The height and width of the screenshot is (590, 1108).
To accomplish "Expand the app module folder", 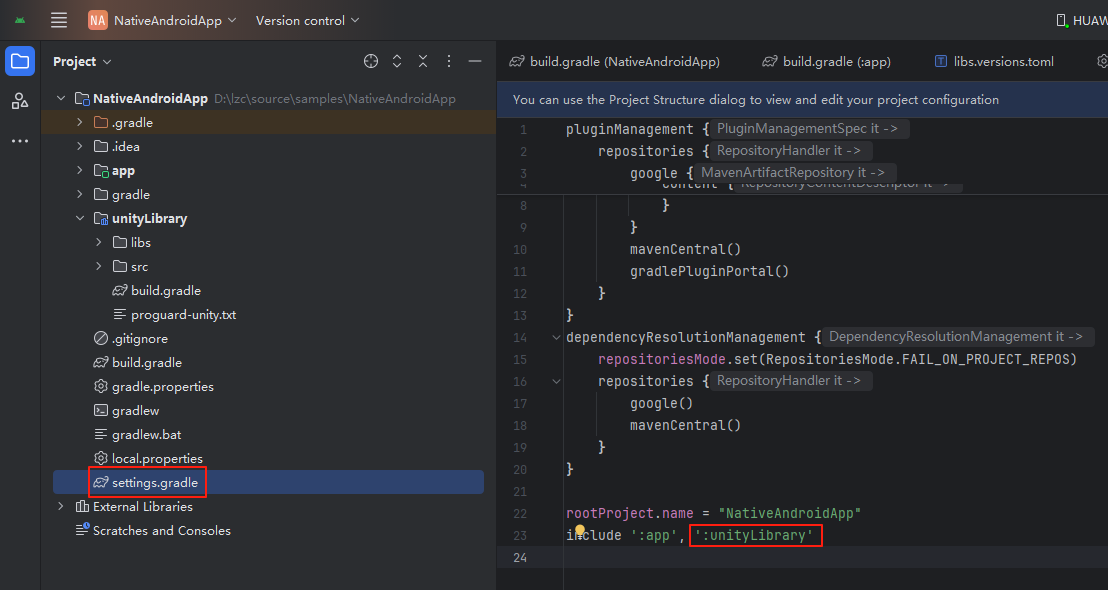I will click(80, 170).
